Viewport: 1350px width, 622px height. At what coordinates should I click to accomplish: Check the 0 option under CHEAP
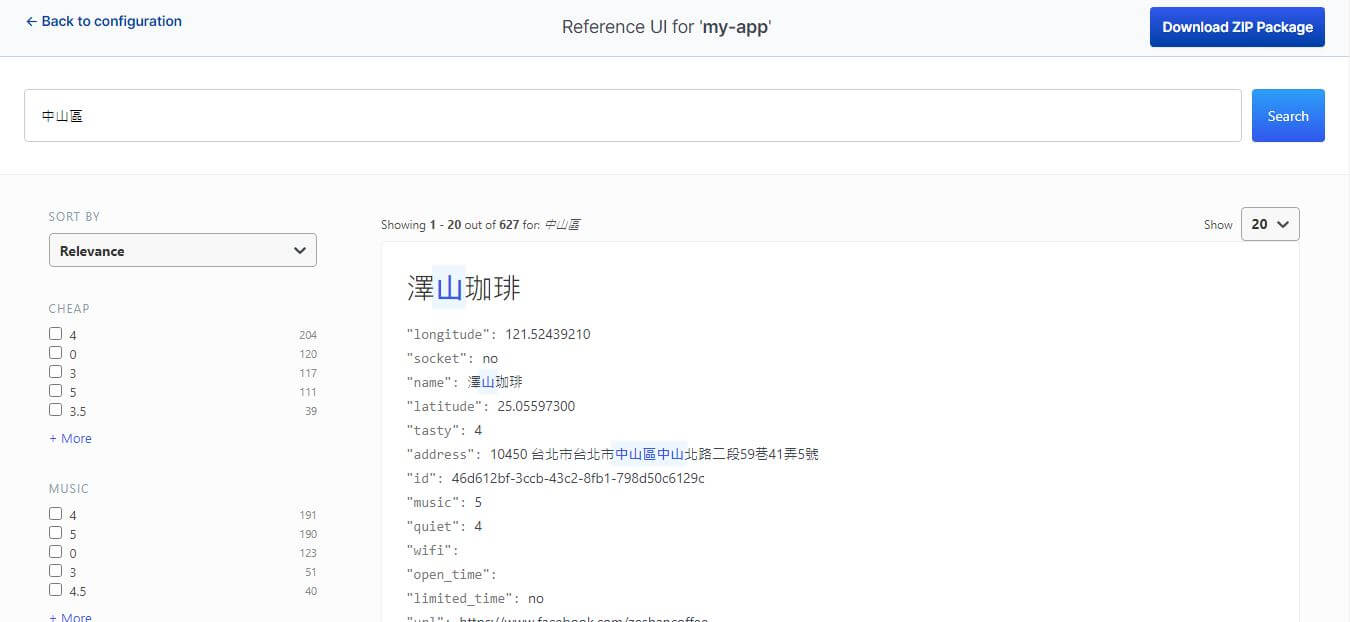[x=55, y=352]
